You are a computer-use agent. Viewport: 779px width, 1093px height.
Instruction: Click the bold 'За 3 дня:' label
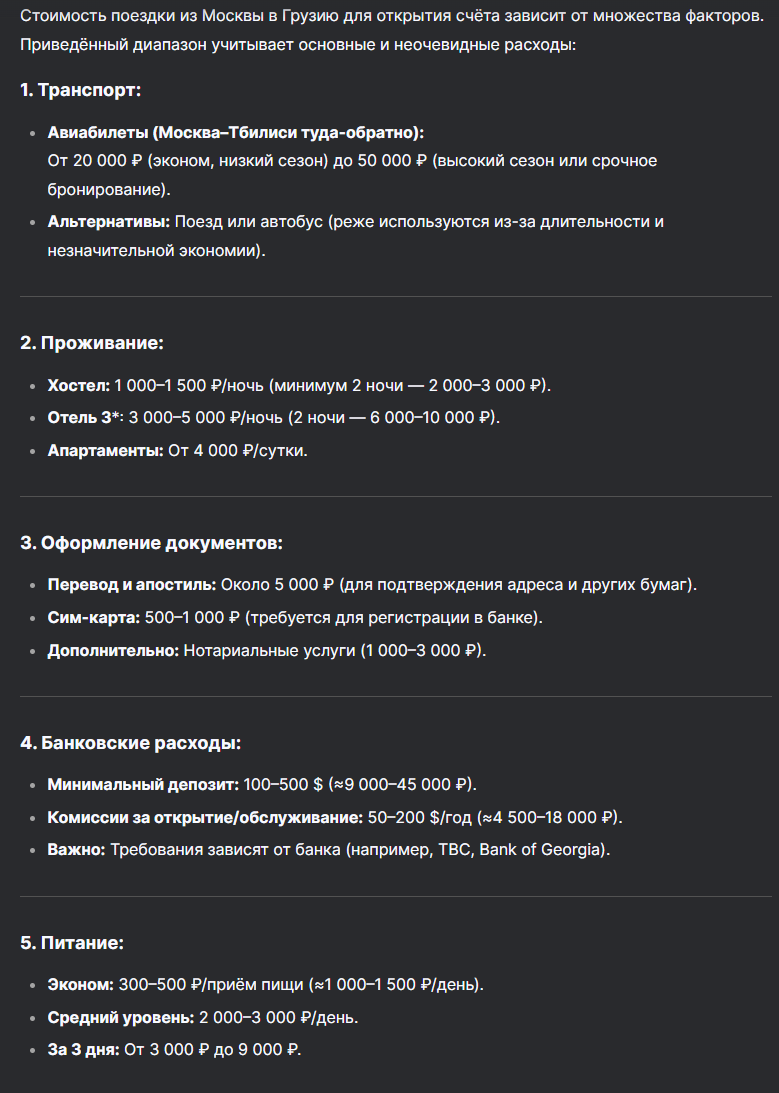[x=83, y=1050]
